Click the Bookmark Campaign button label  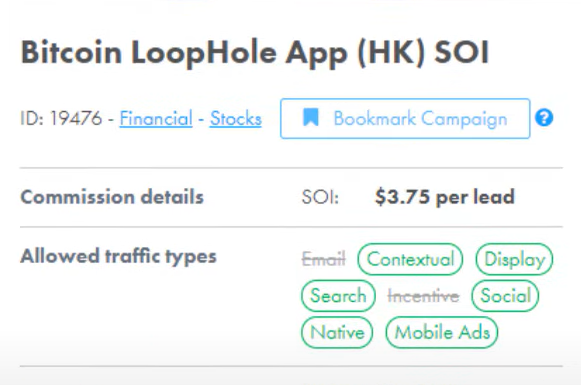pyautogui.click(x=420, y=119)
